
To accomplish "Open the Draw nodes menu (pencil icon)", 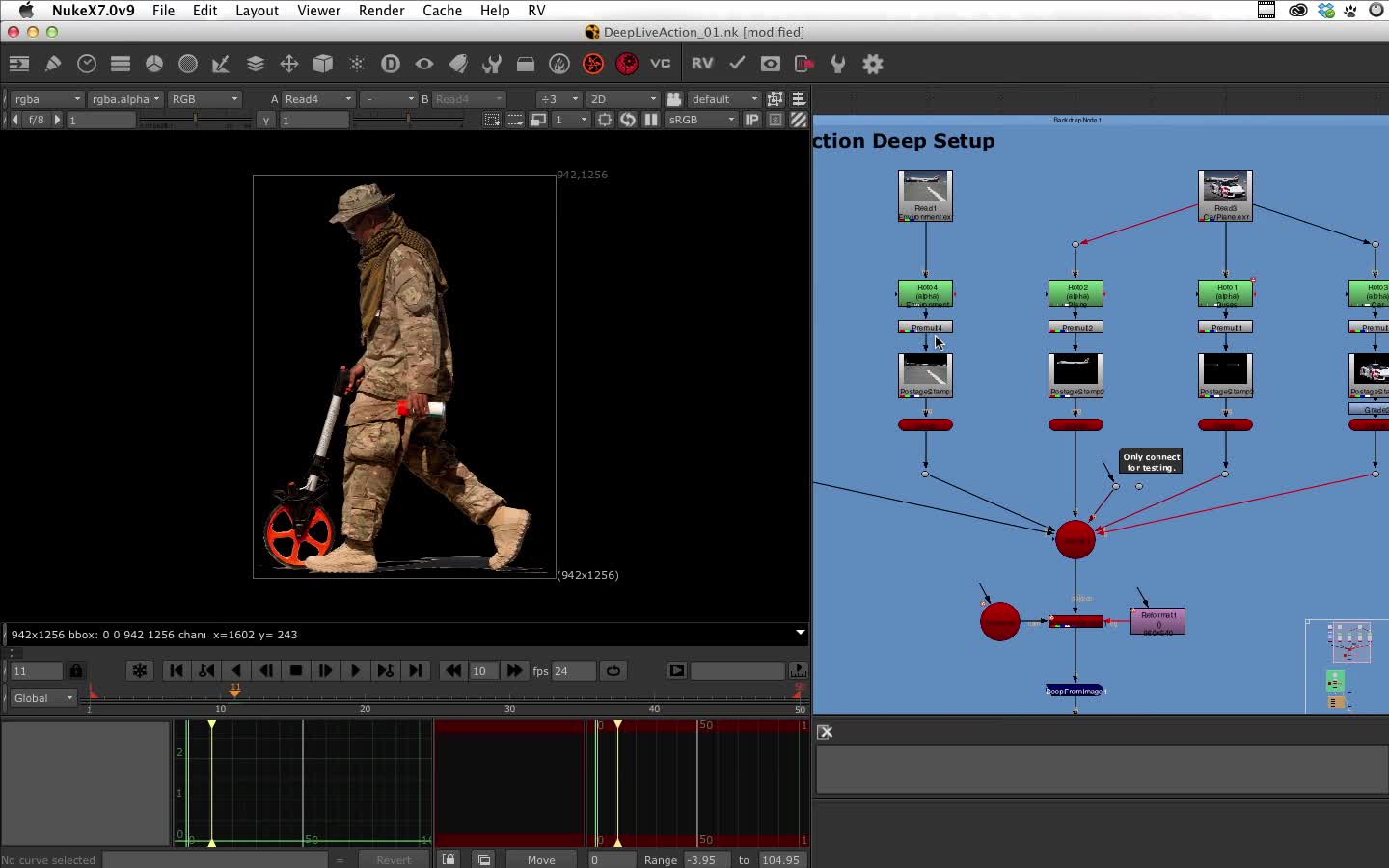I will [53, 64].
